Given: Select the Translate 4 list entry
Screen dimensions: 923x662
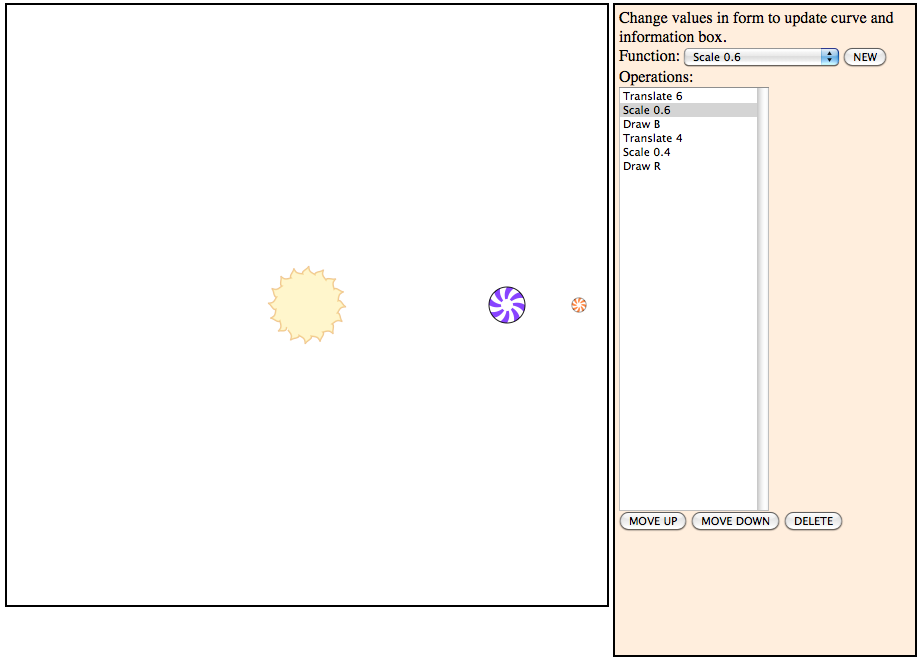Looking at the screenshot, I should point(652,138).
